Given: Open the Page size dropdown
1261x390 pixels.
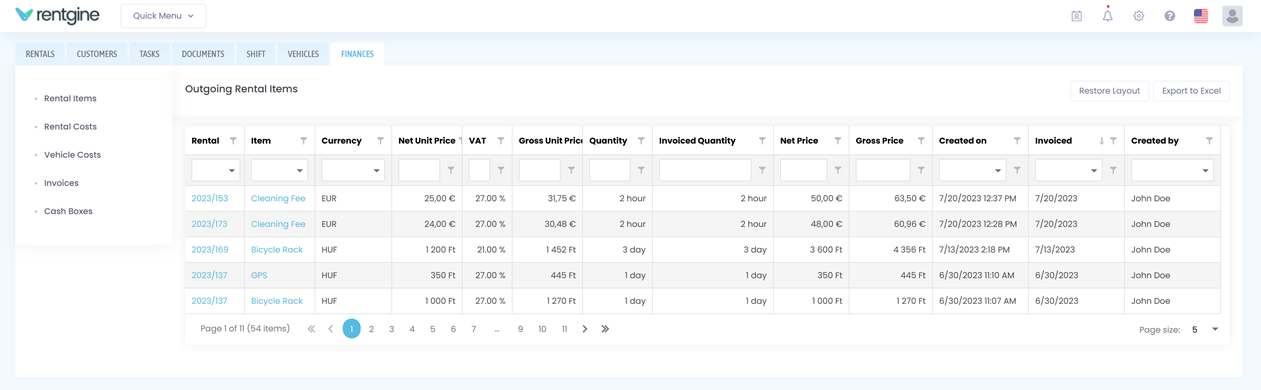Looking at the screenshot, I should 1215,329.
